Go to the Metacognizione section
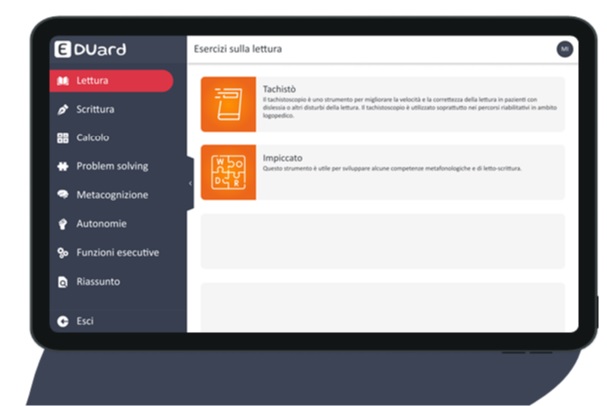The height and width of the screenshot is (406, 607). coord(112,195)
